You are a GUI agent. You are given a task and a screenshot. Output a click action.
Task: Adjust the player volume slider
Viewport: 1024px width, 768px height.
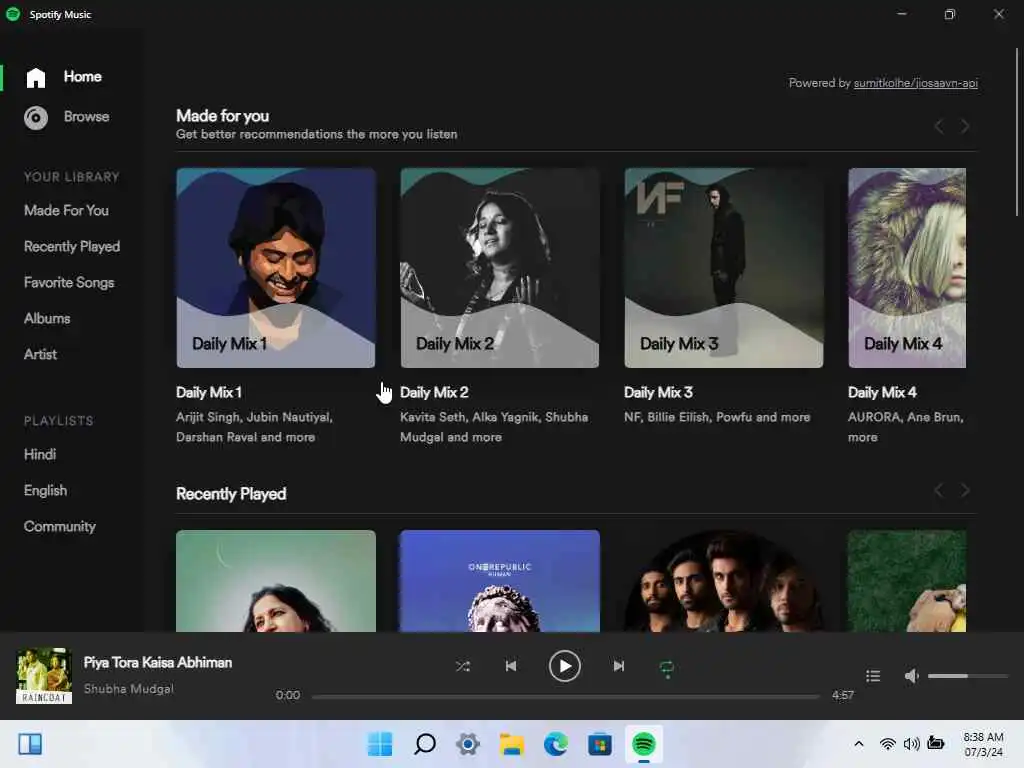tap(968, 676)
